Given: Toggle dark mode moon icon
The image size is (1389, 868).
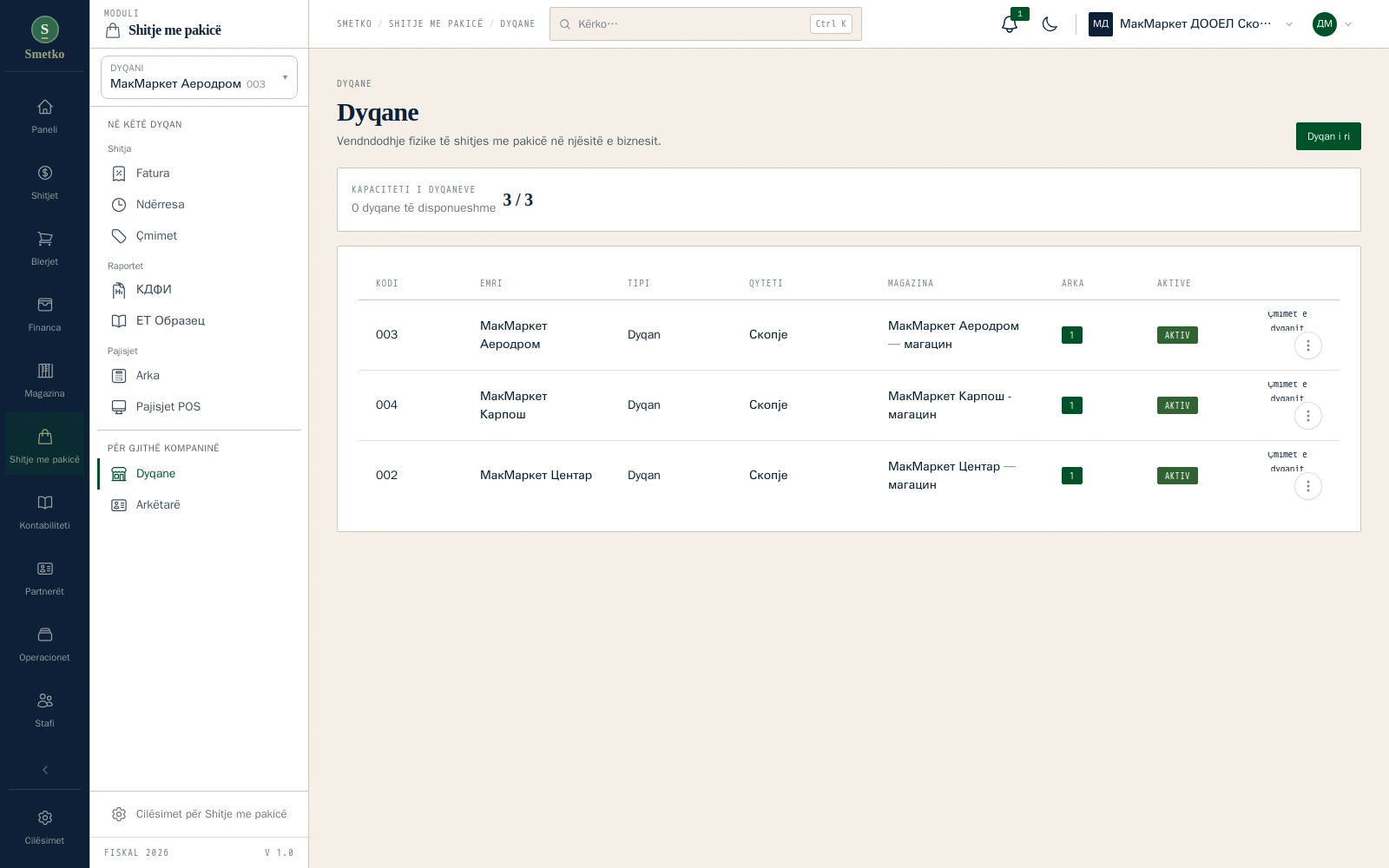Looking at the screenshot, I should pyautogui.click(x=1050, y=24).
